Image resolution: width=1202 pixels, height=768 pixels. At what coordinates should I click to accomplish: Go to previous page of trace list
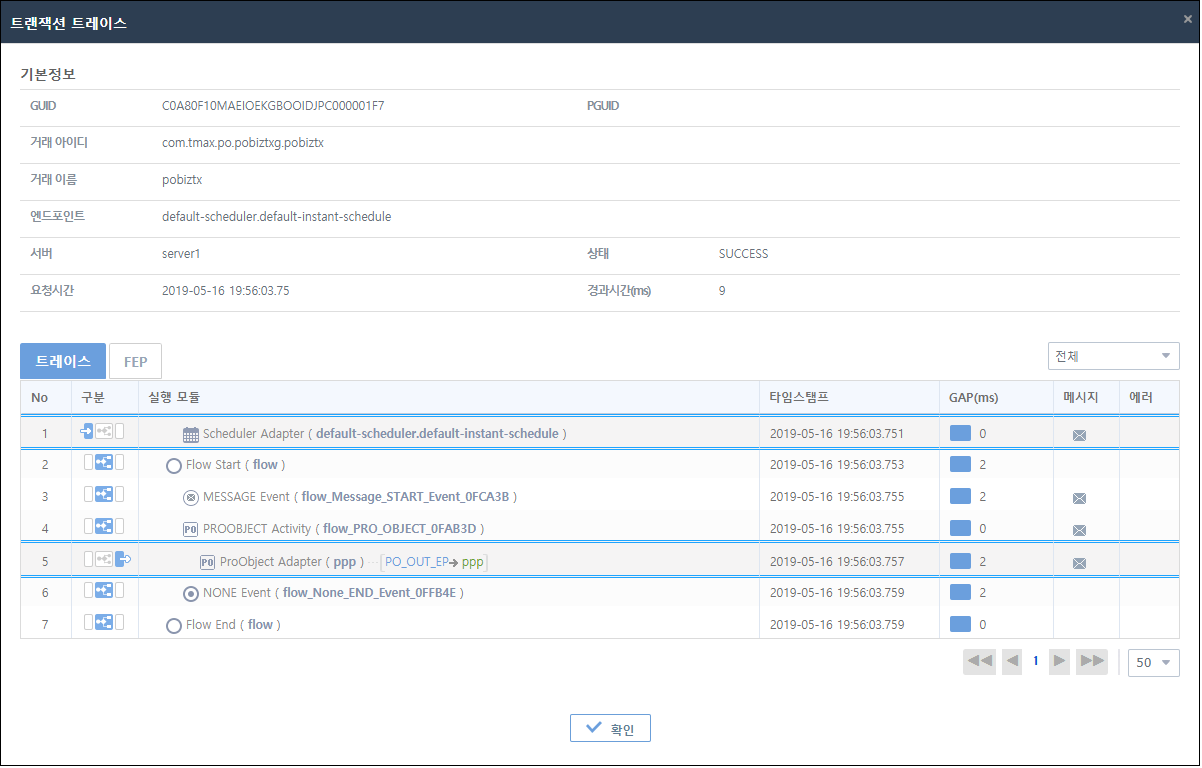[1012, 661]
